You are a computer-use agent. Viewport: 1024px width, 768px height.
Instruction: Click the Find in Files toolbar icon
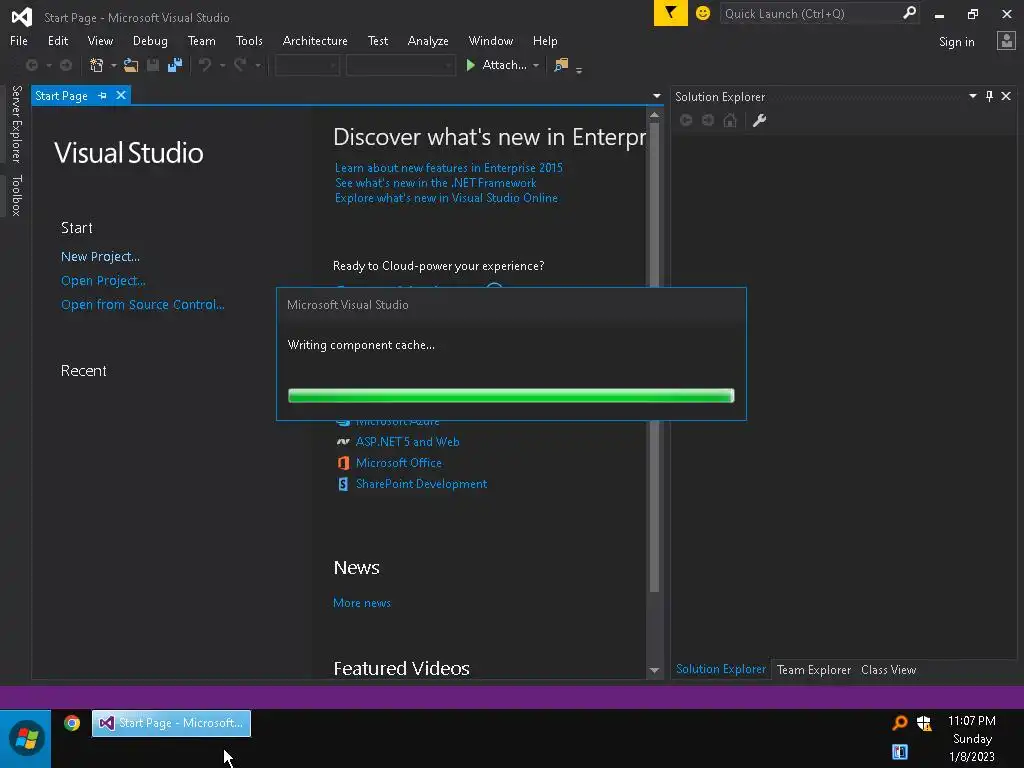coord(561,65)
